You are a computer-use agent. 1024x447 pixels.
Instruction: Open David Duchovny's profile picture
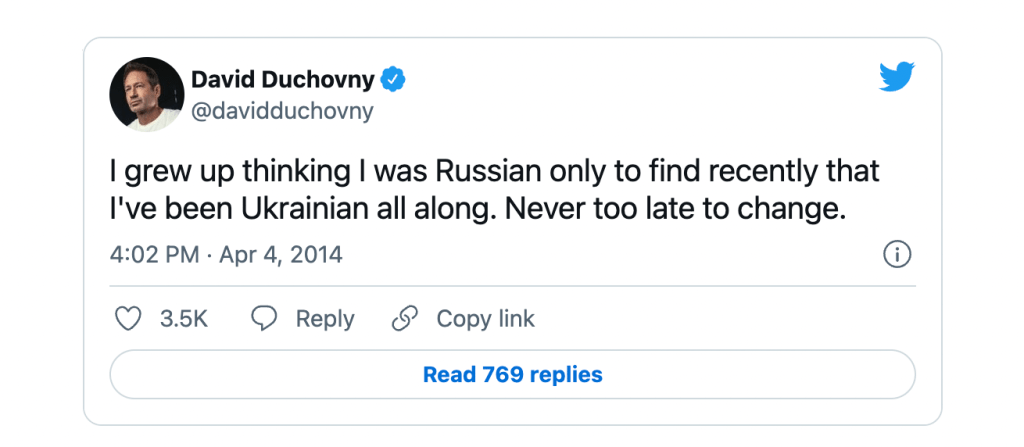click(x=144, y=93)
